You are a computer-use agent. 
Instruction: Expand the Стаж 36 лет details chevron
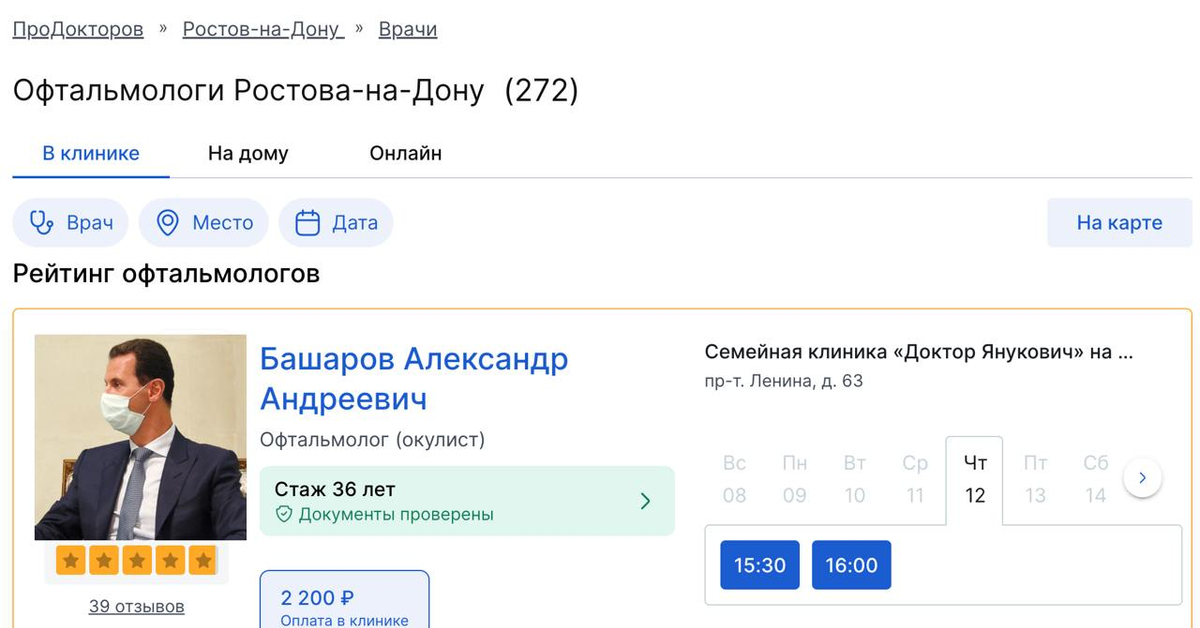(x=645, y=501)
